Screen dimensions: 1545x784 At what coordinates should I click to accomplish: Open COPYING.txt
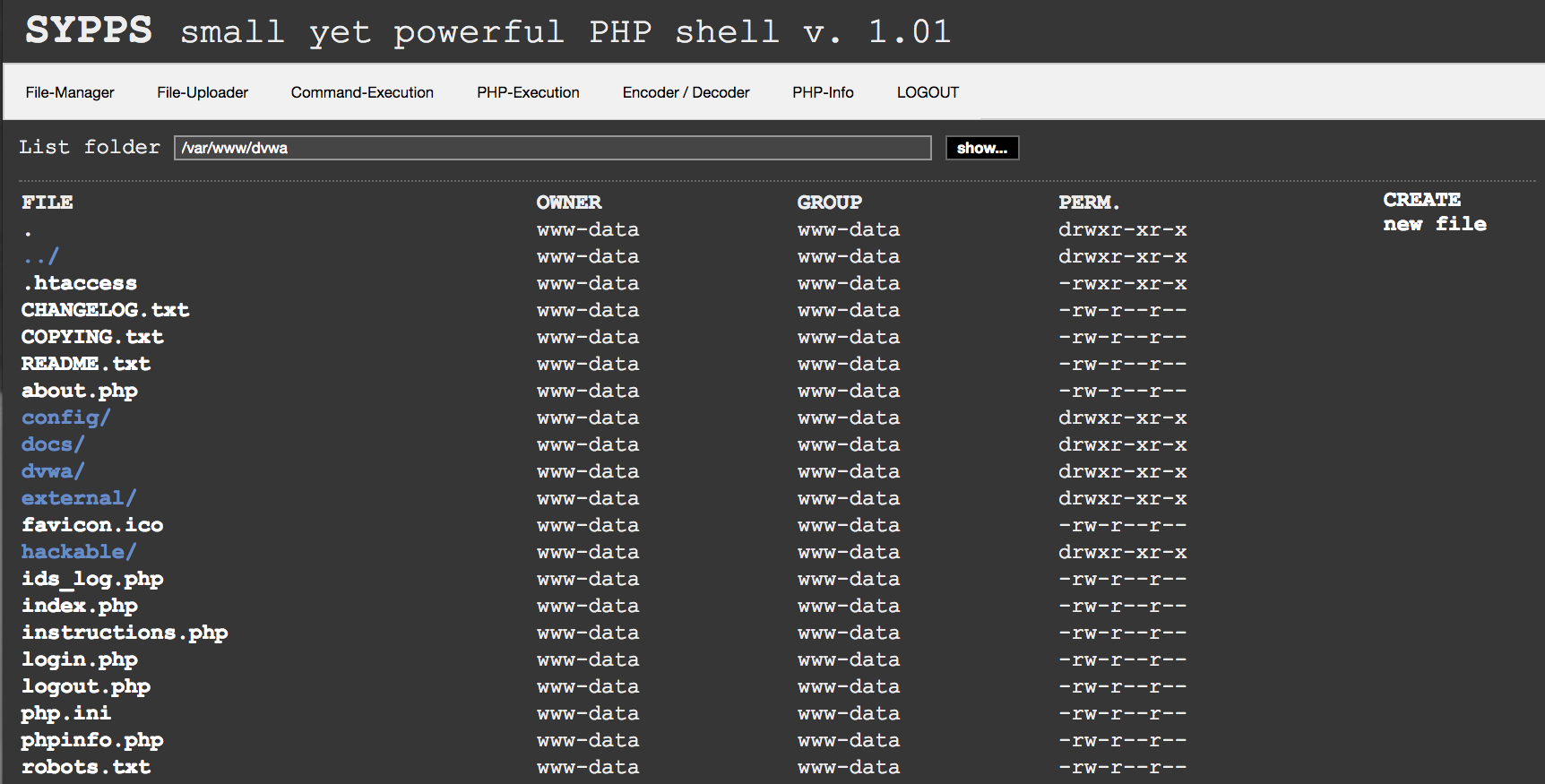point(92,337)
